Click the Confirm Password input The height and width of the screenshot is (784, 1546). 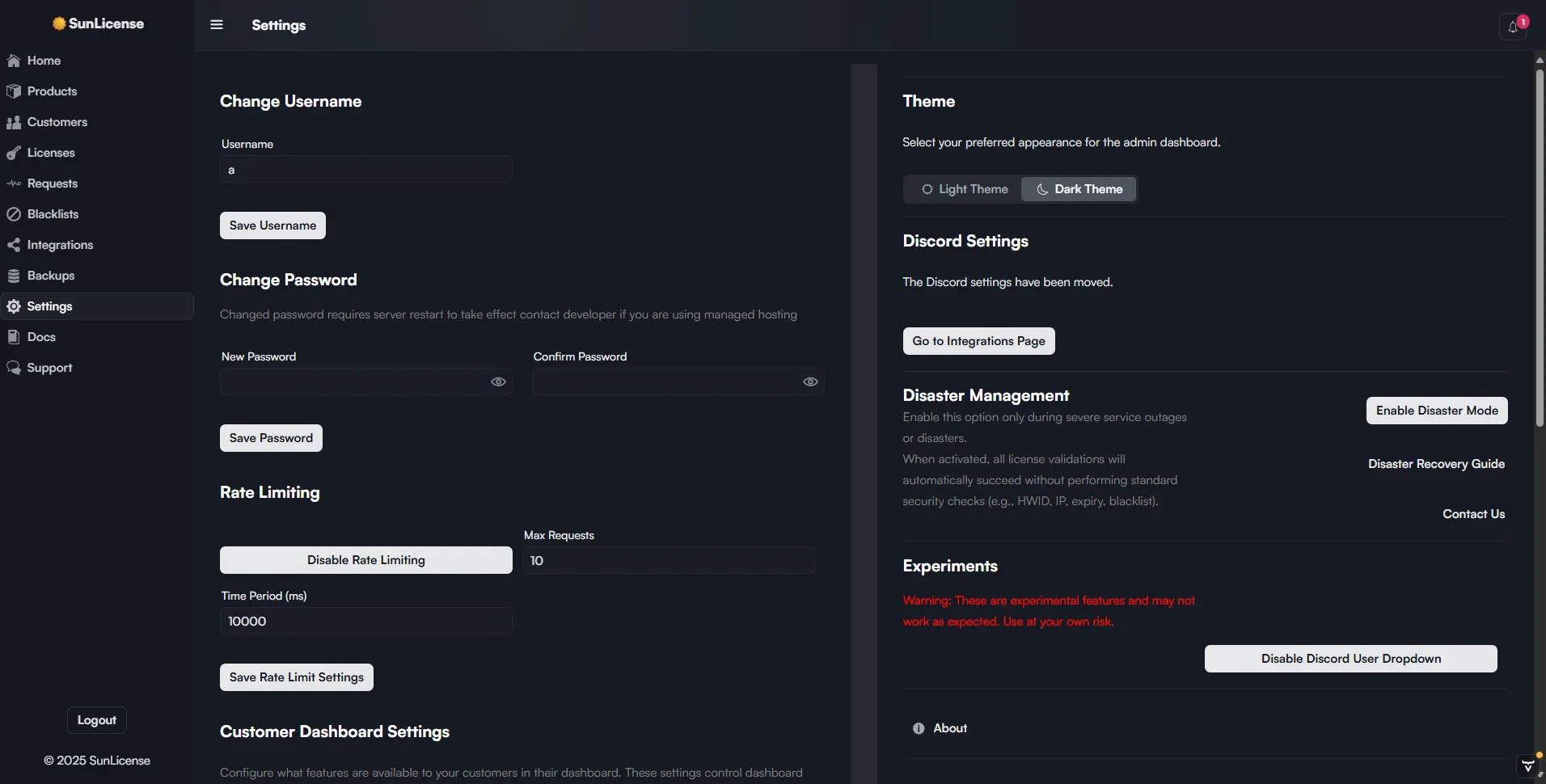(x=678, y=381)
